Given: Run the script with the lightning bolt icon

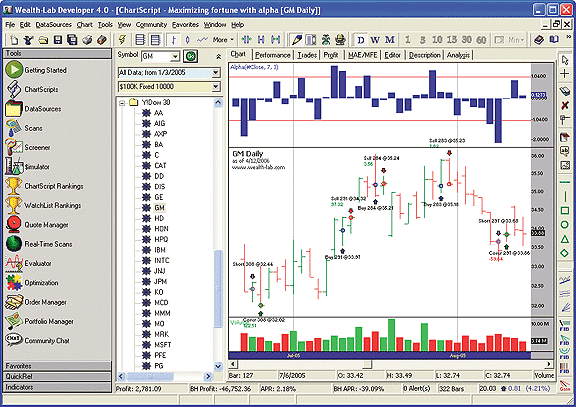Looking at the screenshot, I should point(122,40).
